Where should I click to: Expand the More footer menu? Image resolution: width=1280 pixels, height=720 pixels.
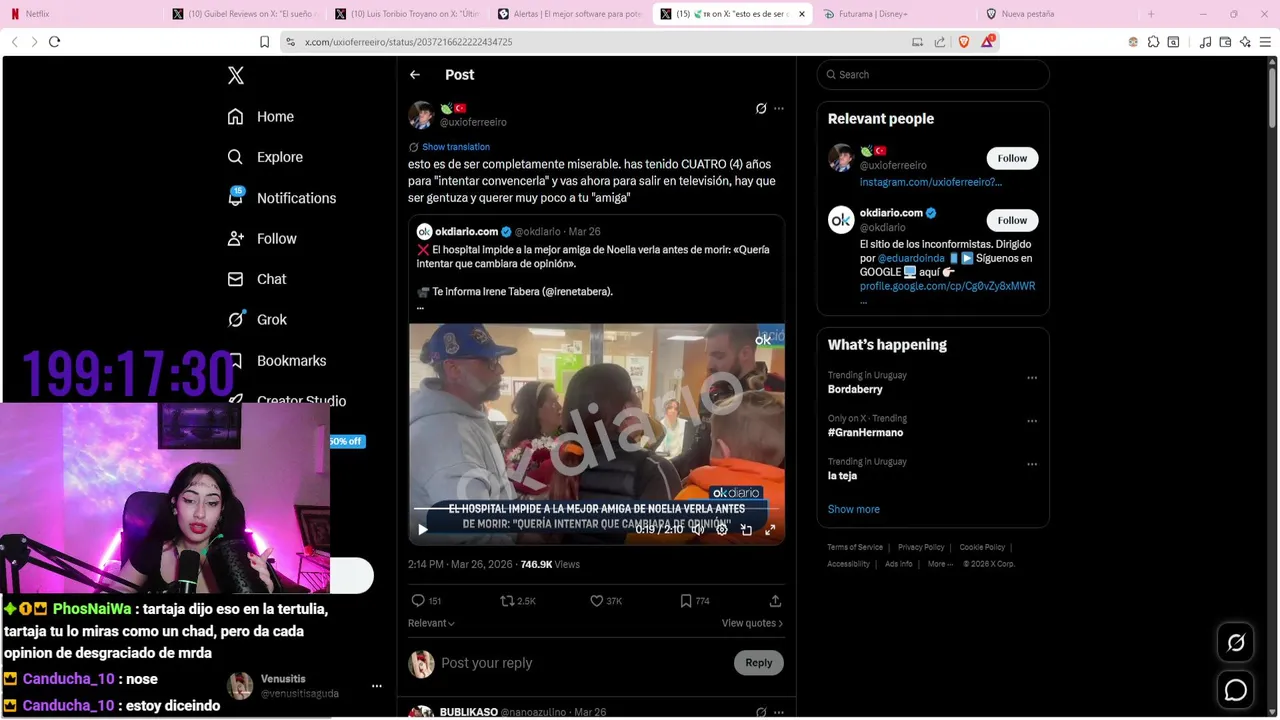pyautogui.click(x=940, y=564)
